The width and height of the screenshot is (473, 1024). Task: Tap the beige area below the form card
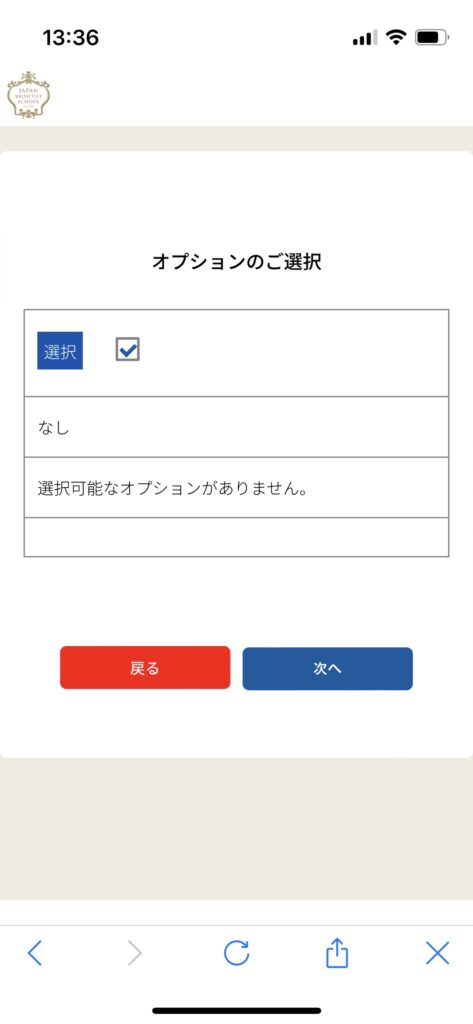pyautogui.click(x=236, y=828)
